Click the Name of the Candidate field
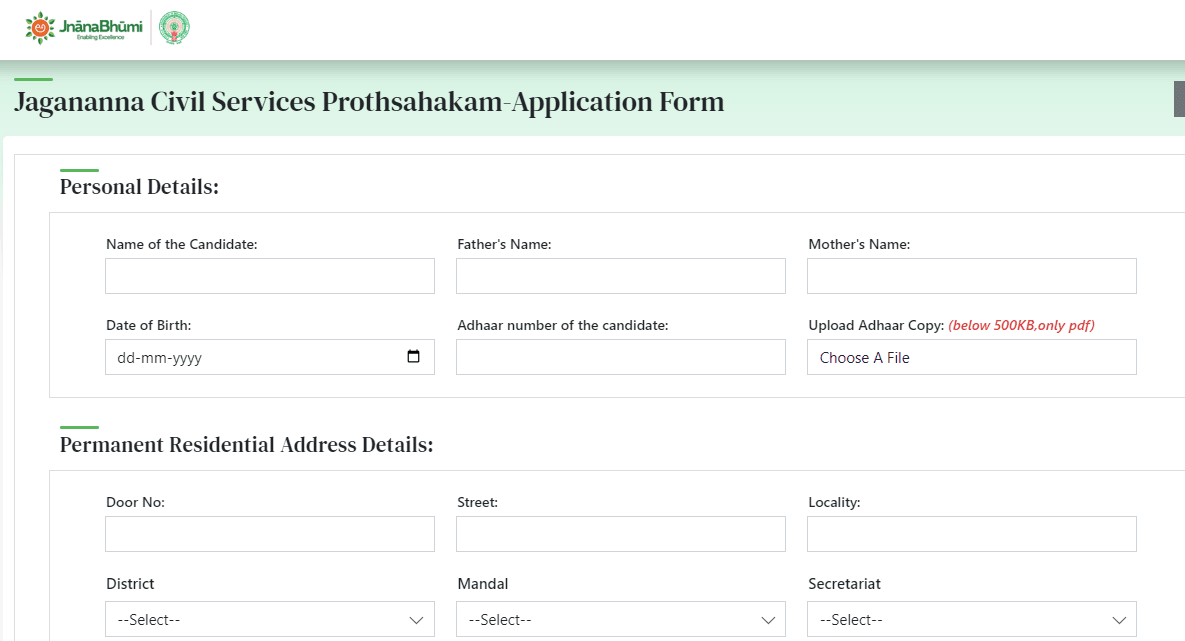This screenshot has height=641, width=1185. coord(269,275)
